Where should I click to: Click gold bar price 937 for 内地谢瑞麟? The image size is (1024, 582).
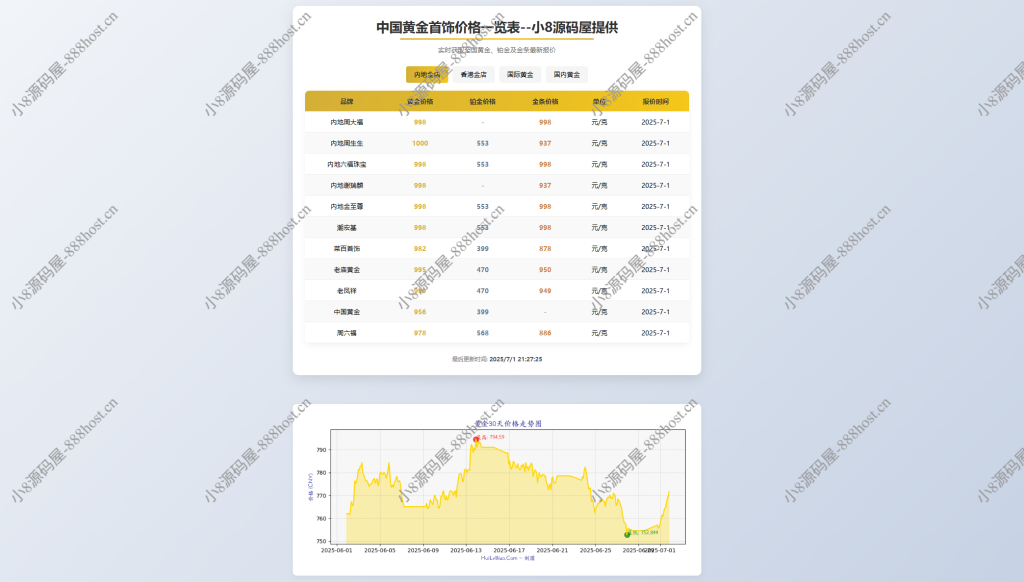[545, 186]
